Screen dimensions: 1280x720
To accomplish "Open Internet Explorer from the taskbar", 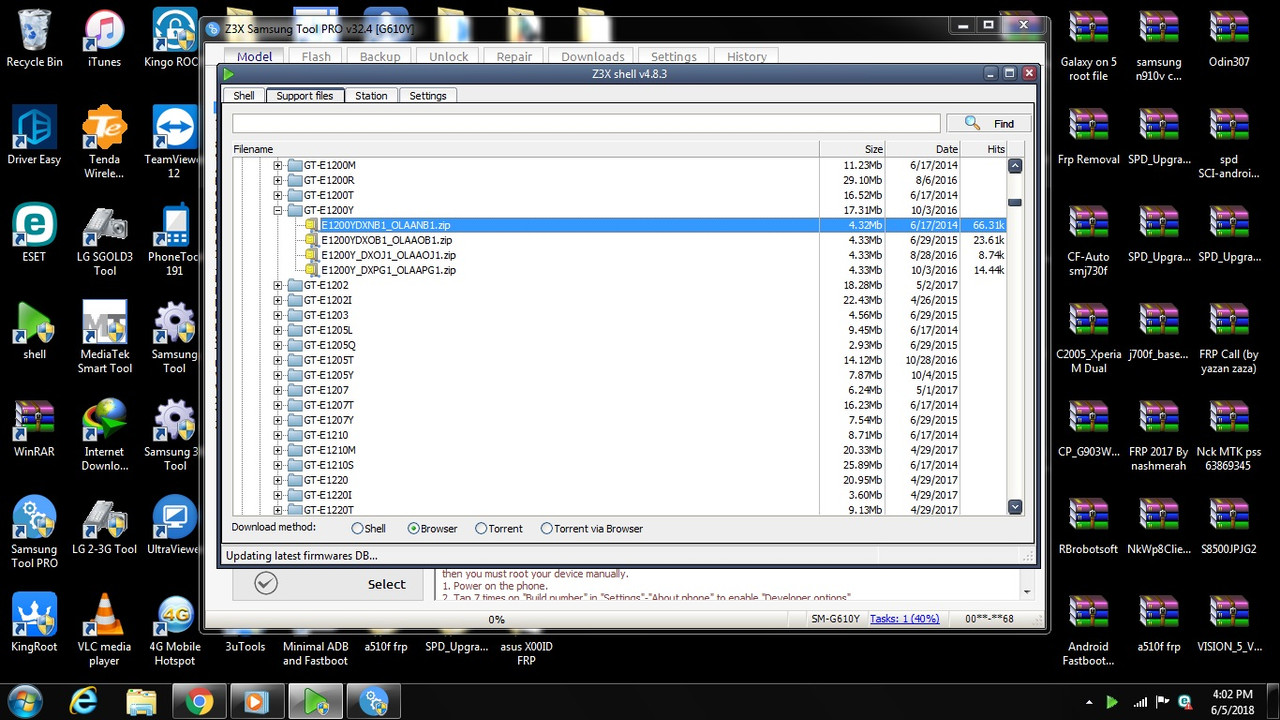I will pos(84,701).
